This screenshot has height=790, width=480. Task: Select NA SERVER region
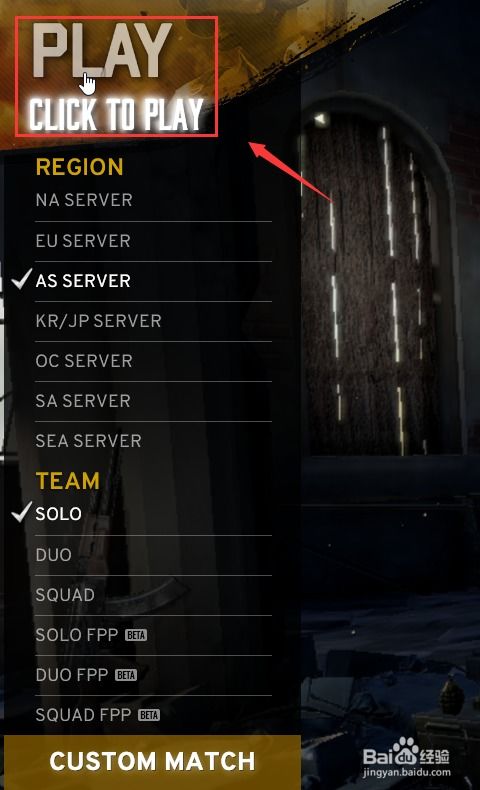(153, 201)
